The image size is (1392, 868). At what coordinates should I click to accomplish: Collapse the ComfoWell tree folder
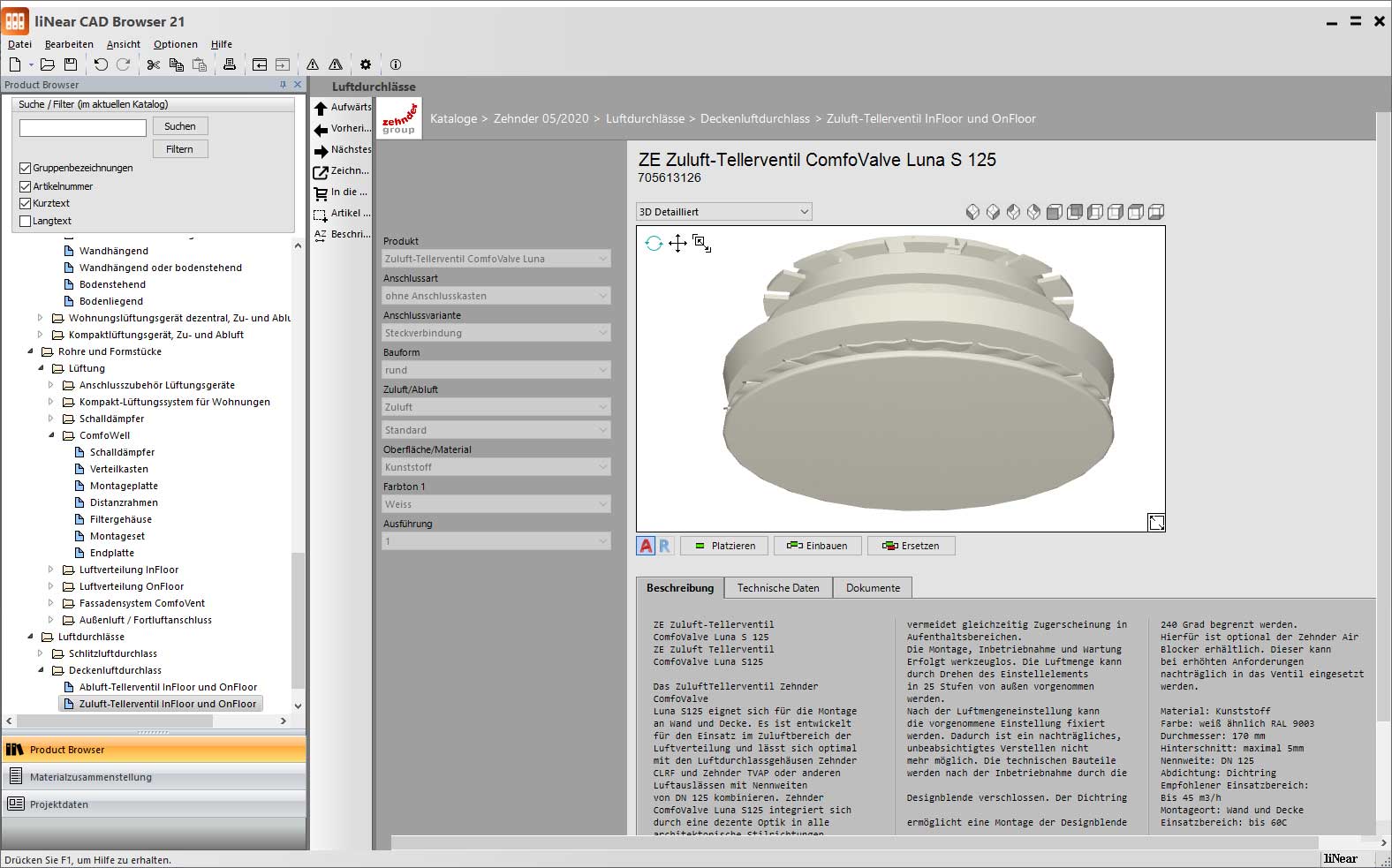coord(51,435)
